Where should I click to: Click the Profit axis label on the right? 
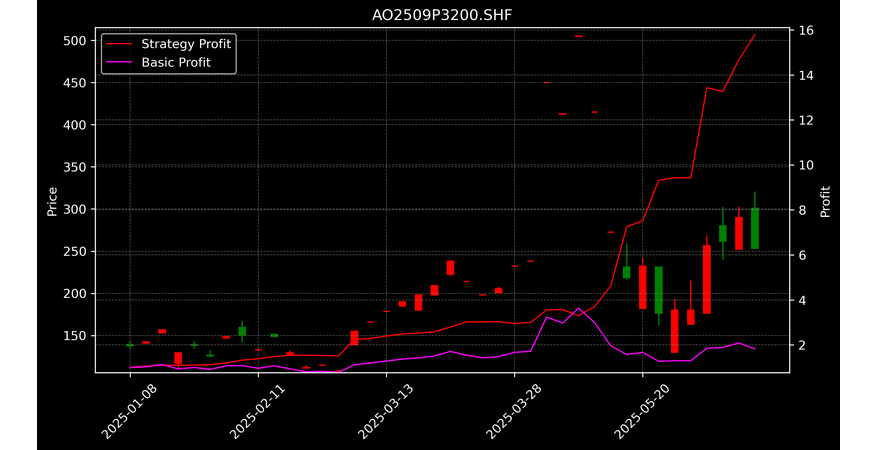pos(825,201)
